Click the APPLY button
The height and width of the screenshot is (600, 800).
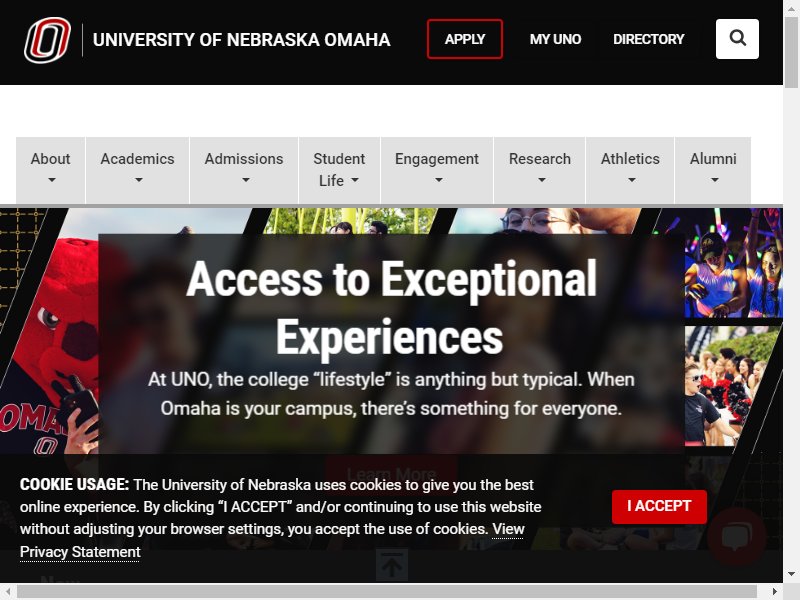[465, 39]
